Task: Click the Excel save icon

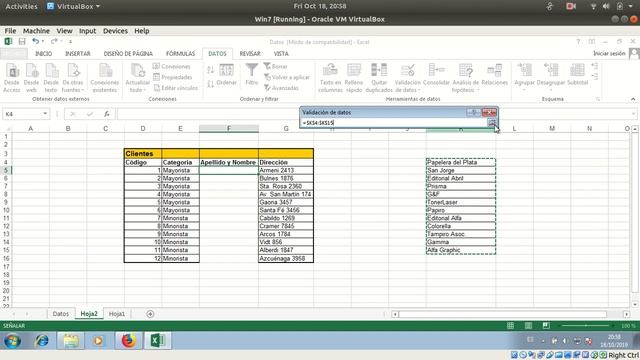Action: [x=22, y=41]
